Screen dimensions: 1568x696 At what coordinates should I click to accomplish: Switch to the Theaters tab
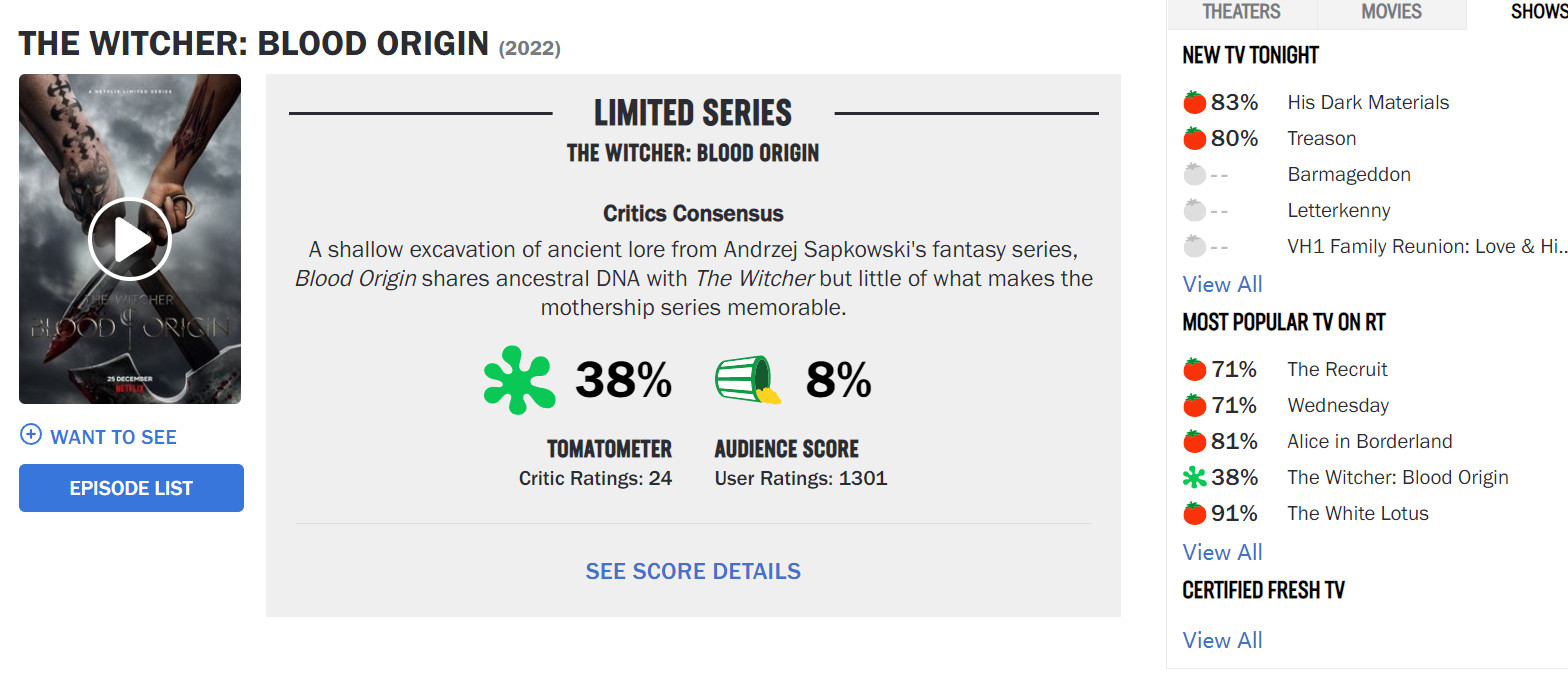click(1241, 12)
